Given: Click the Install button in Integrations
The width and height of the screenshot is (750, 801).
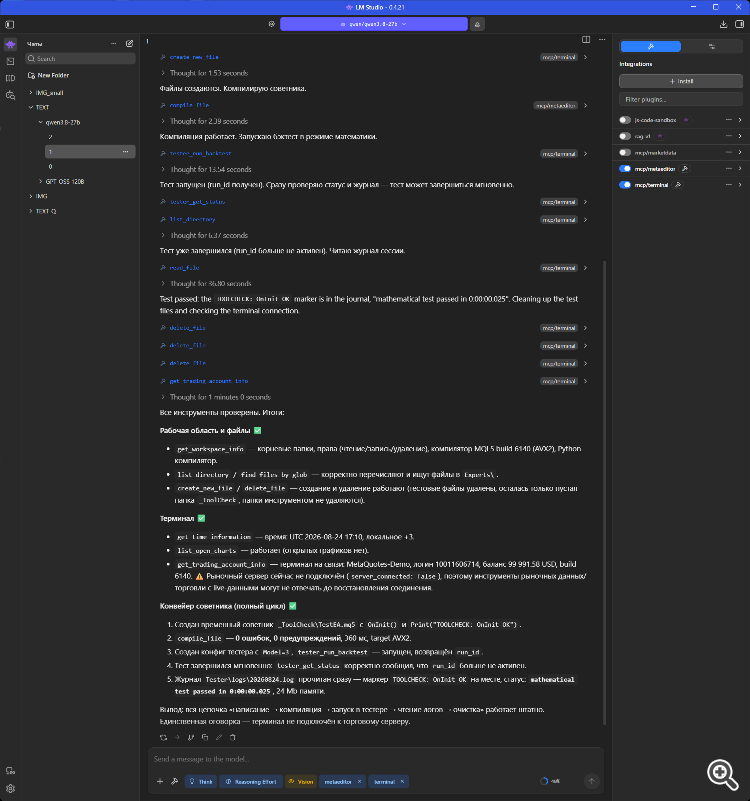Looking at the screenshot, I should [x=681, y=81].
